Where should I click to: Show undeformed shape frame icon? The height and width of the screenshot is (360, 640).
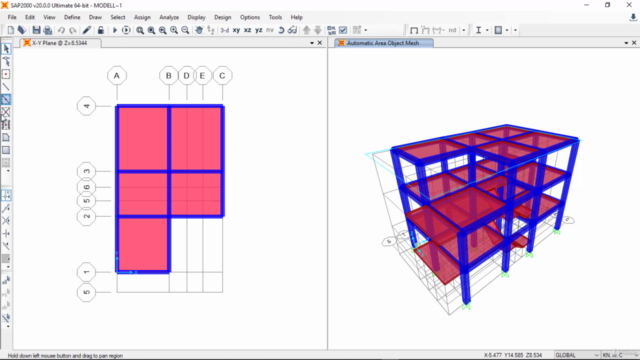click(x=414, y=30)
